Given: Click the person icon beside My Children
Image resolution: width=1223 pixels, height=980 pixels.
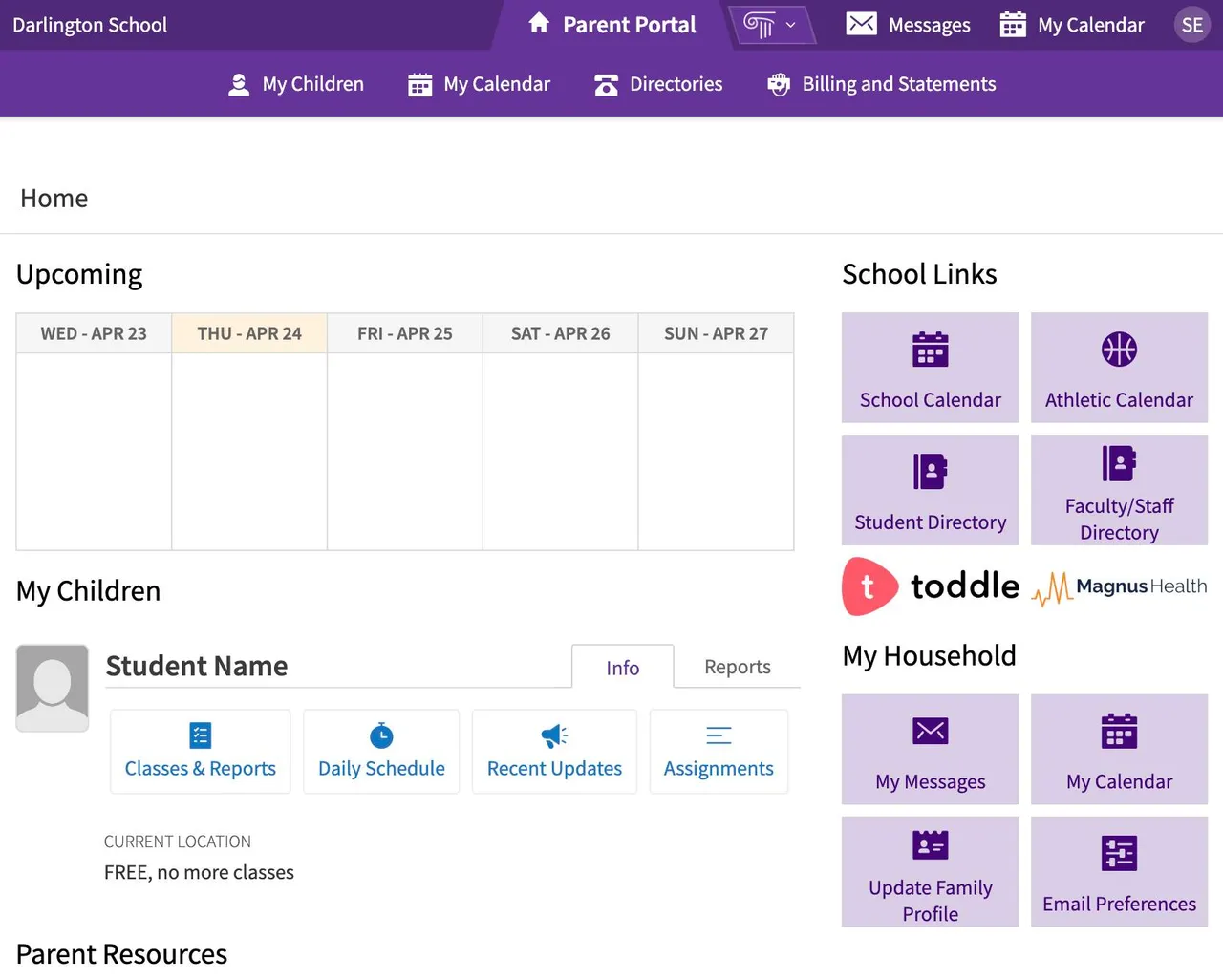Looking at the screenshot, I should [239, 85].
